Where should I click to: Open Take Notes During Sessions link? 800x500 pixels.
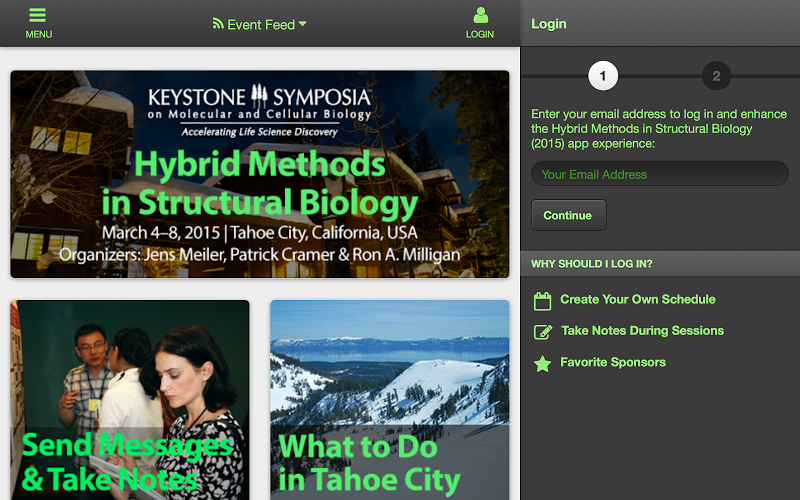(x=642, y=331)
